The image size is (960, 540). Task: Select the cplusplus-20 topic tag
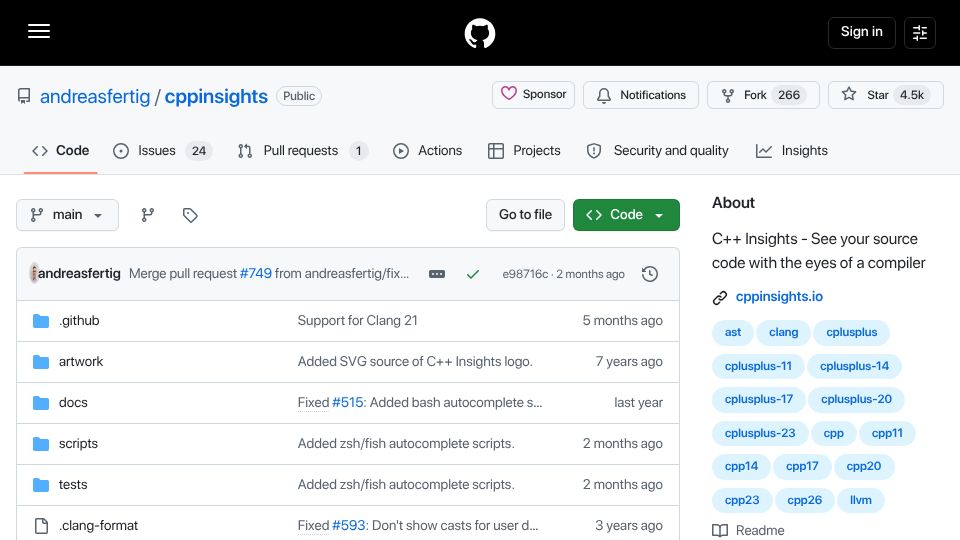tap(856, 399)
